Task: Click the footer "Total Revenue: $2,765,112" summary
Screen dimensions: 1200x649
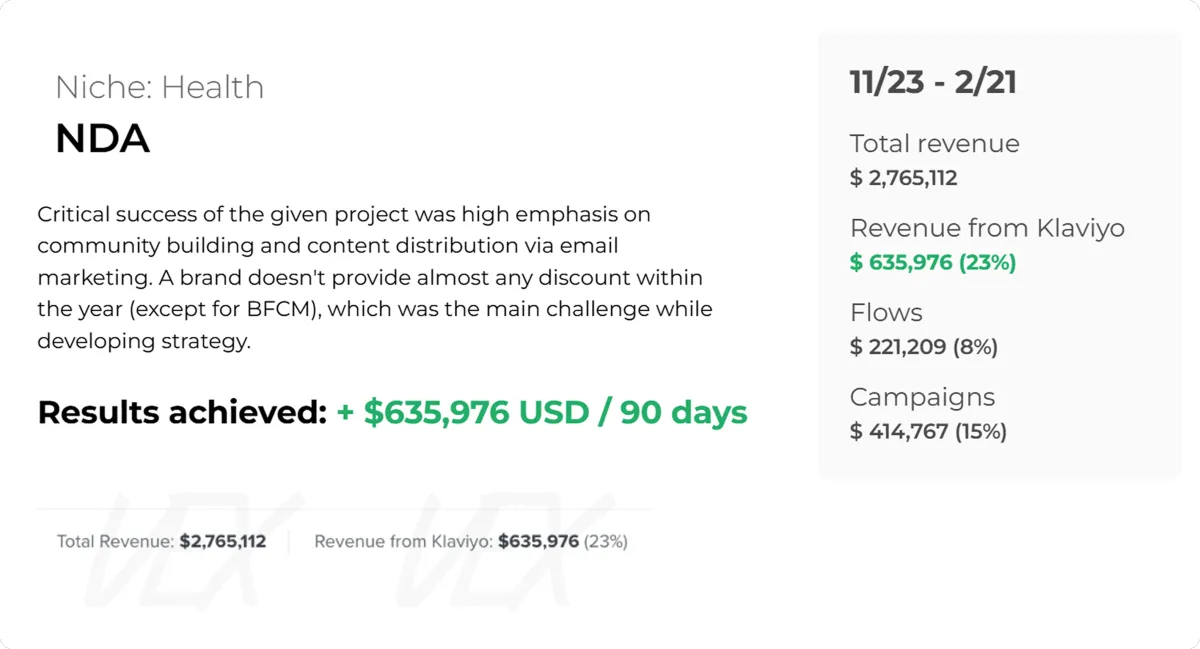Action: 161,542
